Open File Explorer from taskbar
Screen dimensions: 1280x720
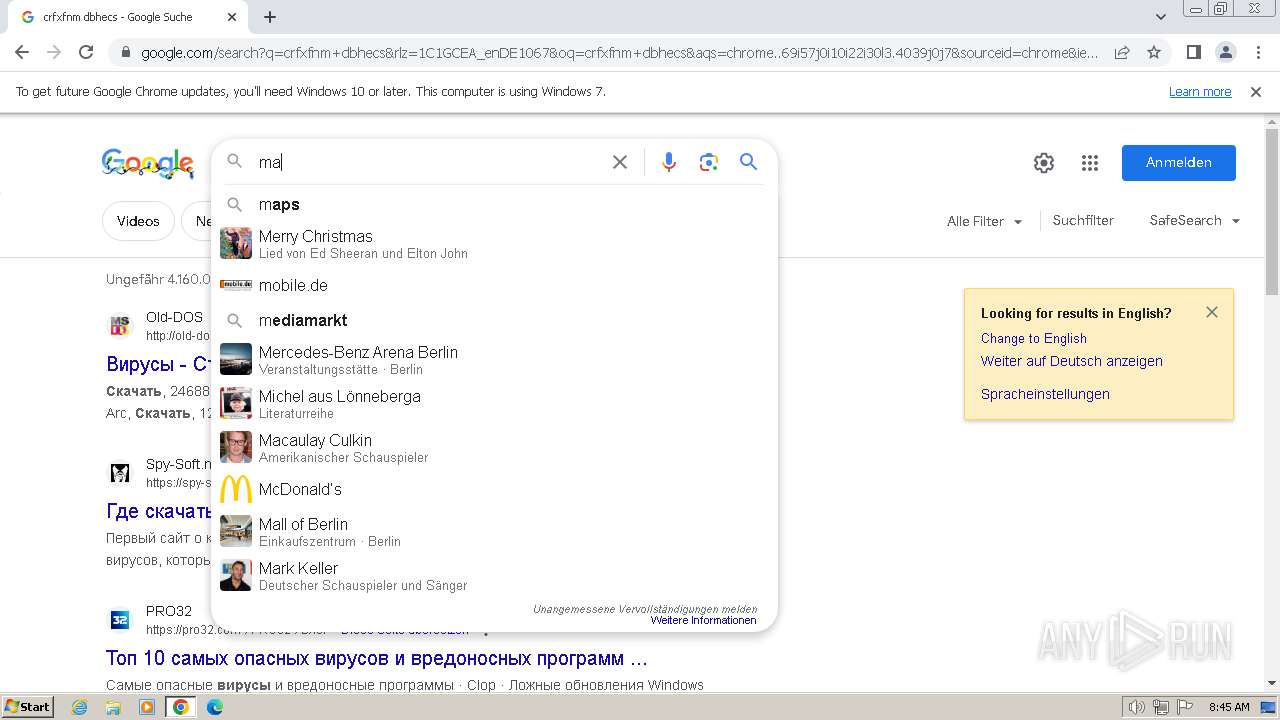tap(113, 707)
